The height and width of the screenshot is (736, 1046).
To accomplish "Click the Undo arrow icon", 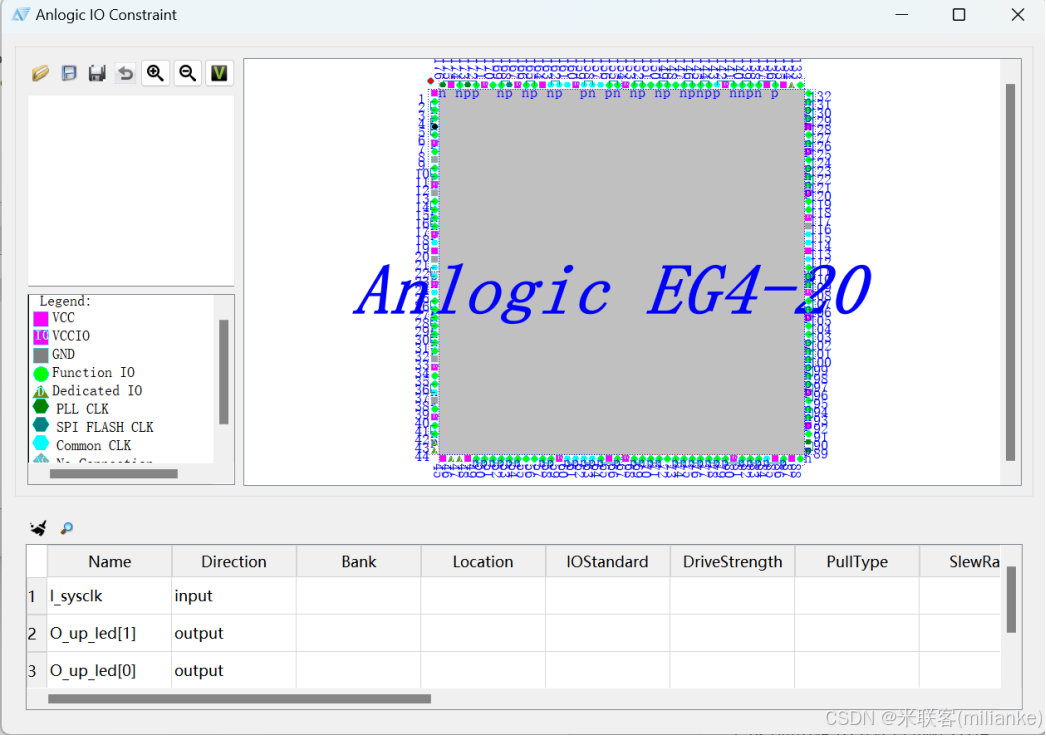I will pyautogui.click(x=125, y=73).
